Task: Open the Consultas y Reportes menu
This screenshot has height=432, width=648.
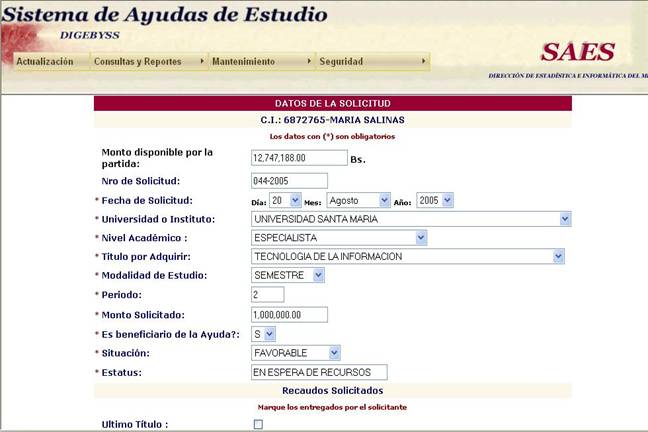Action: (149, 61)
